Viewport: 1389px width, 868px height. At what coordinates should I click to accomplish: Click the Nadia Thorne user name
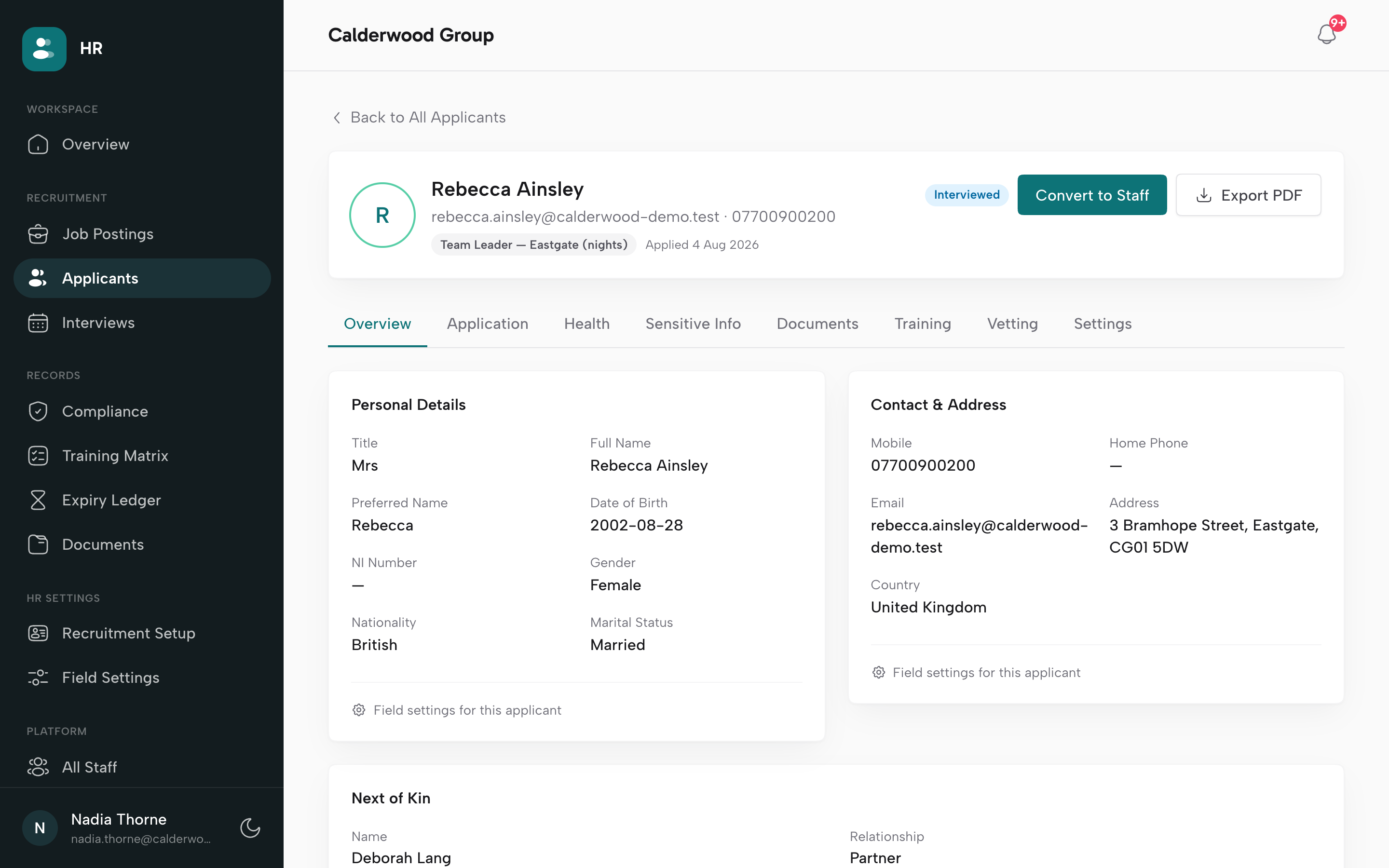point(119,819)
